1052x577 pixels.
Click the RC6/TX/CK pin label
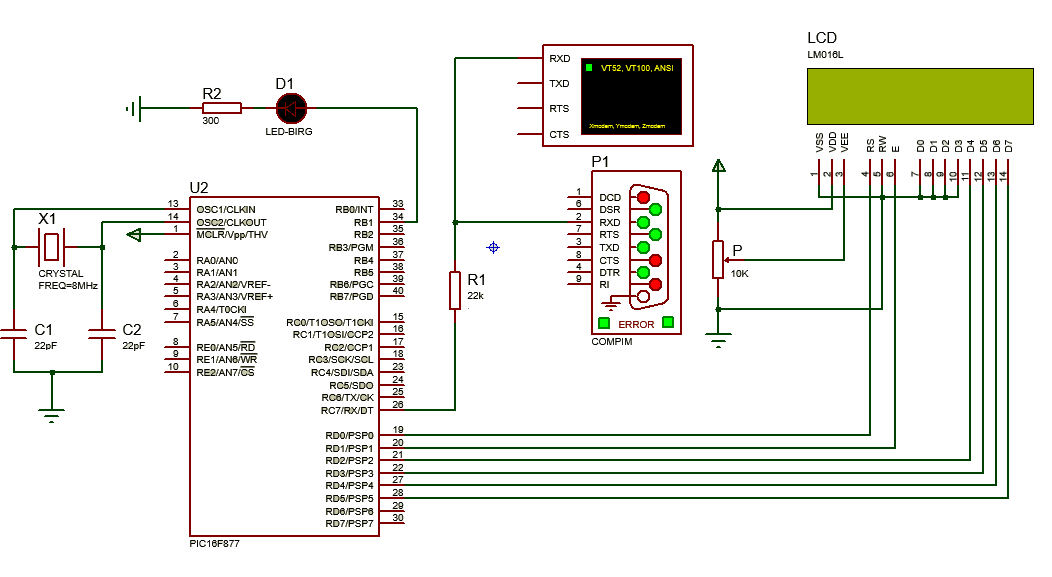348,397
